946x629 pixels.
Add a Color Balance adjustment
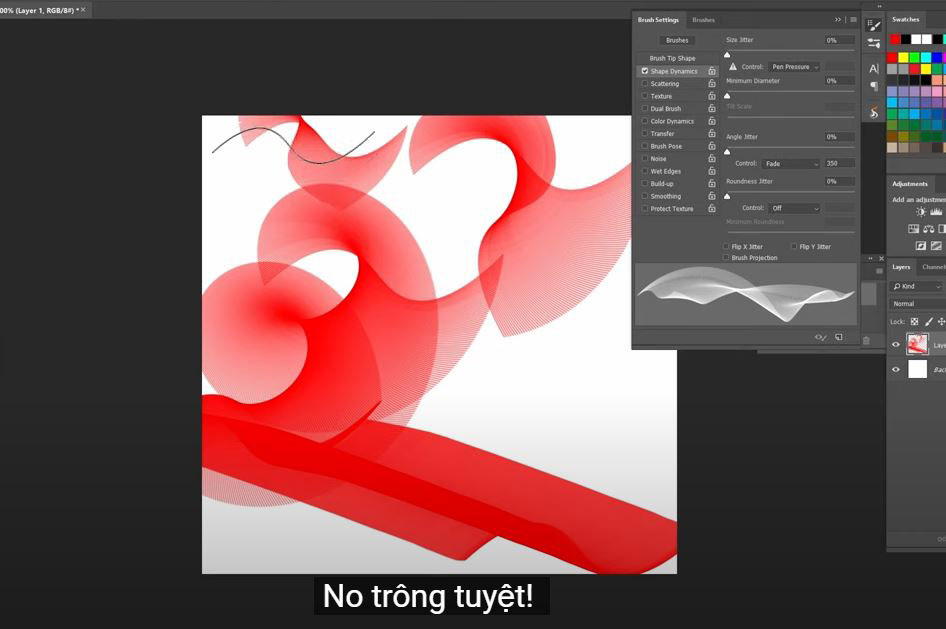[x=929, y=229]
